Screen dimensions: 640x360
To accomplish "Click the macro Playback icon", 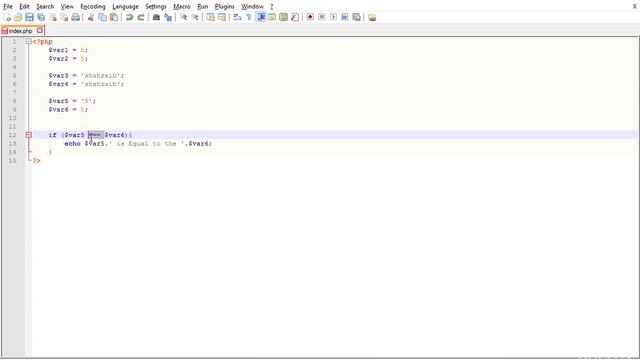I will [x=333, y=17].
